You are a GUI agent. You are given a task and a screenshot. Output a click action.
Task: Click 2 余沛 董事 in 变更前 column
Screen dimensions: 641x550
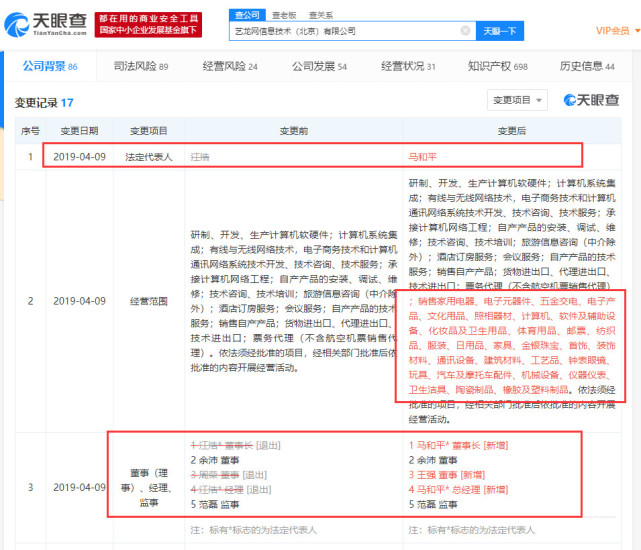[215, 460]
